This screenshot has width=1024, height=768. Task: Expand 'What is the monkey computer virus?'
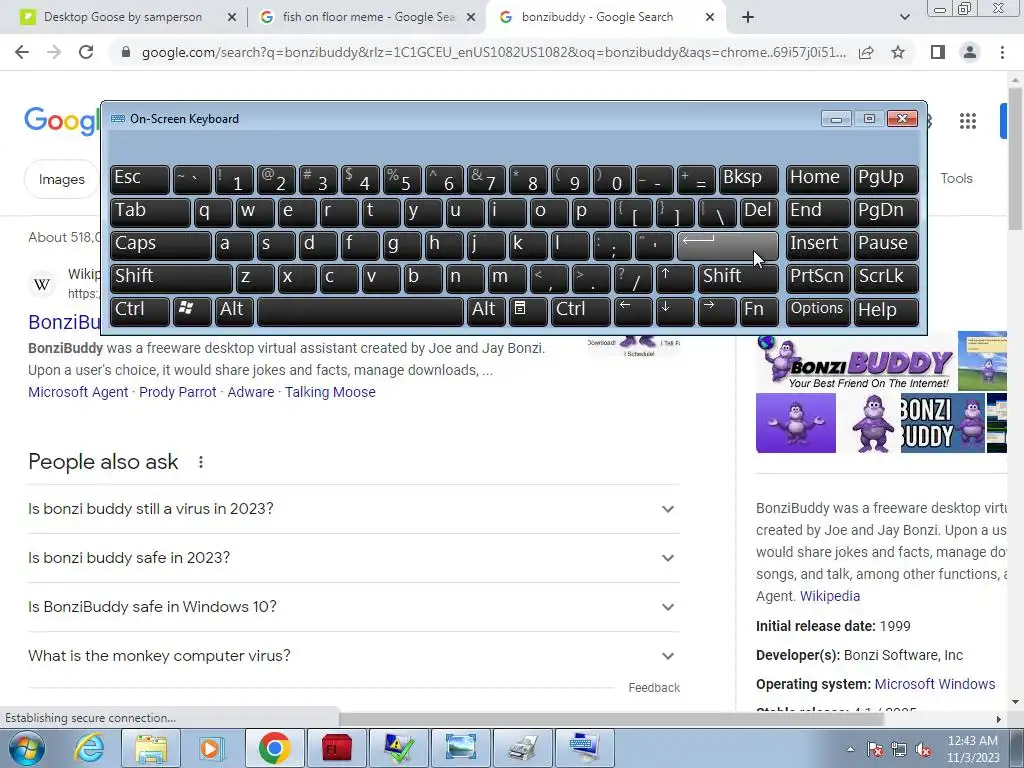(353, 656)
